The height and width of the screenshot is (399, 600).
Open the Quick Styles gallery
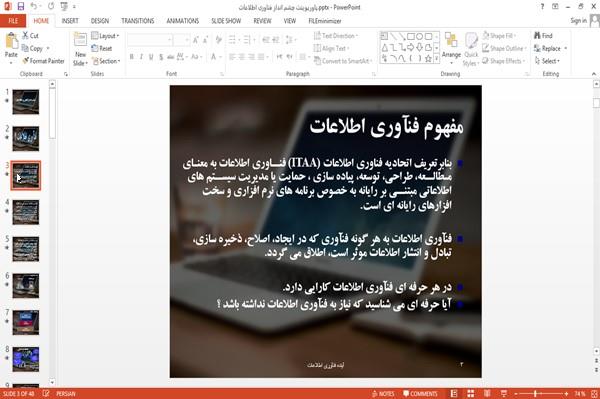click(x=471, y=50)
